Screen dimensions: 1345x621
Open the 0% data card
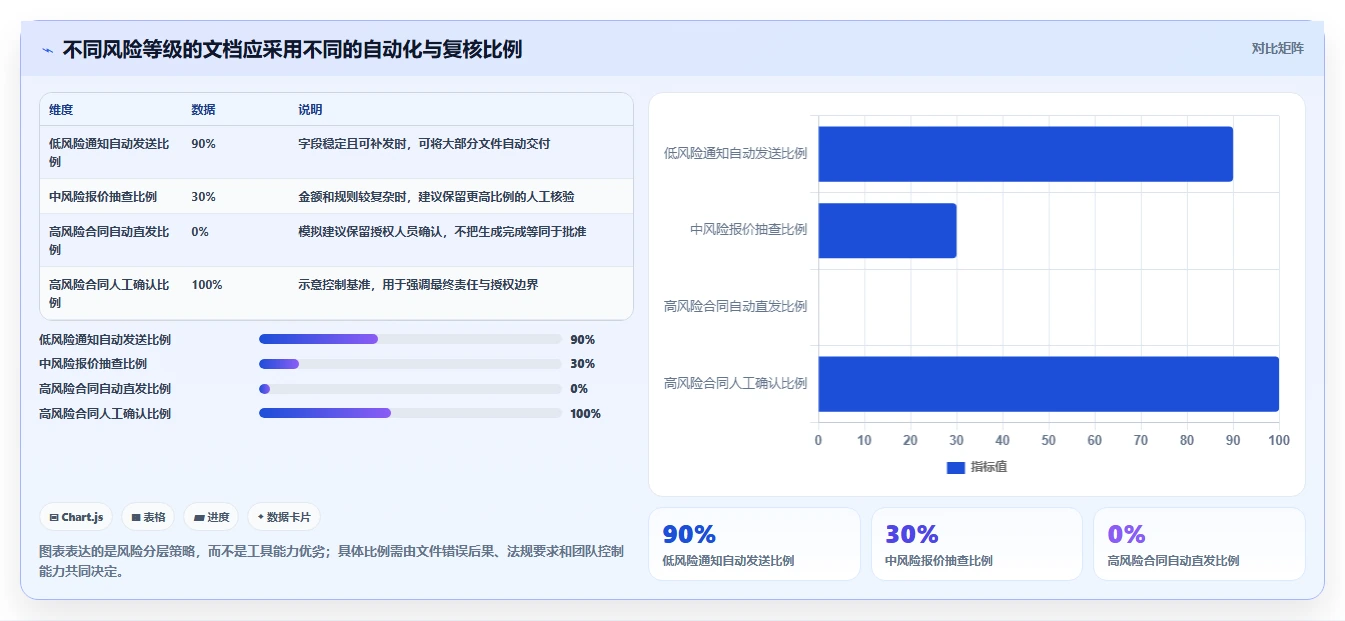(x=1199, y=544)
